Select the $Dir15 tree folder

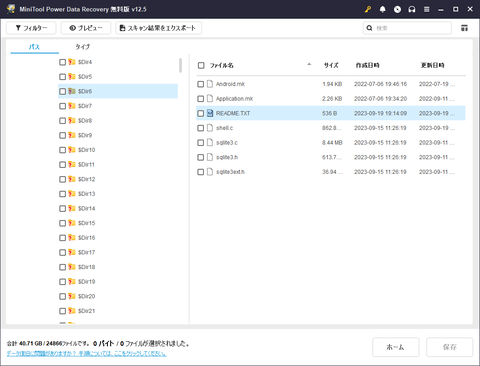pyautogui.click(x=86, y=223)
